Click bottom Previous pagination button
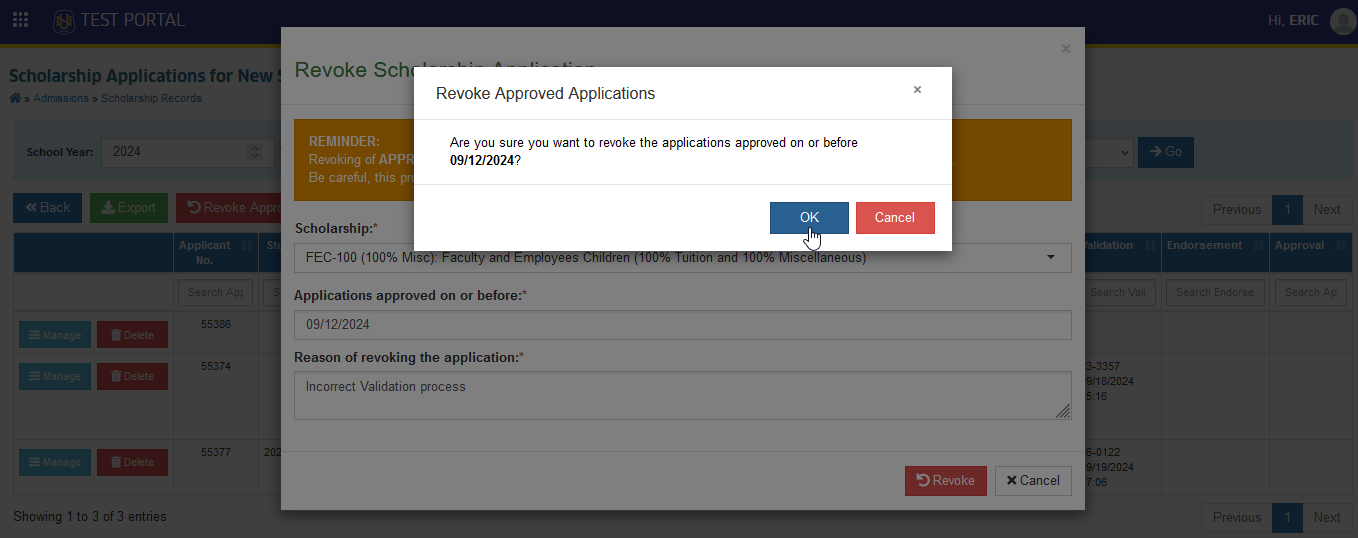1358x538 pixels. coord(1237,518)
